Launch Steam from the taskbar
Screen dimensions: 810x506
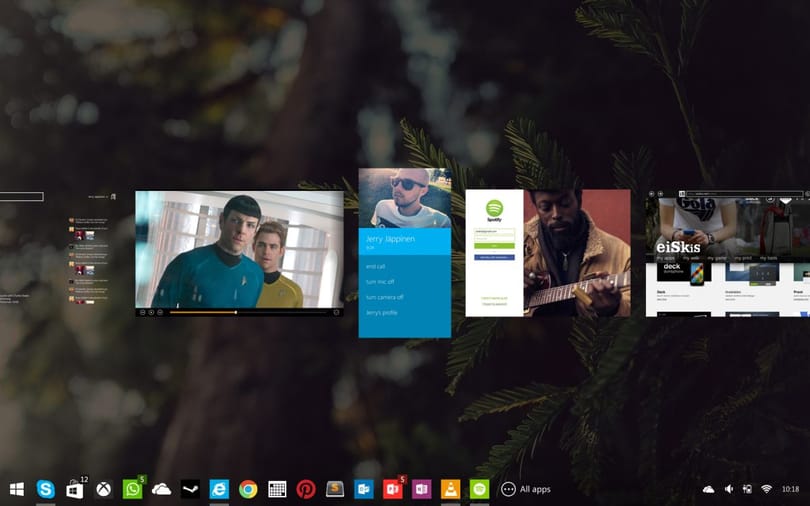coord(190,489)
